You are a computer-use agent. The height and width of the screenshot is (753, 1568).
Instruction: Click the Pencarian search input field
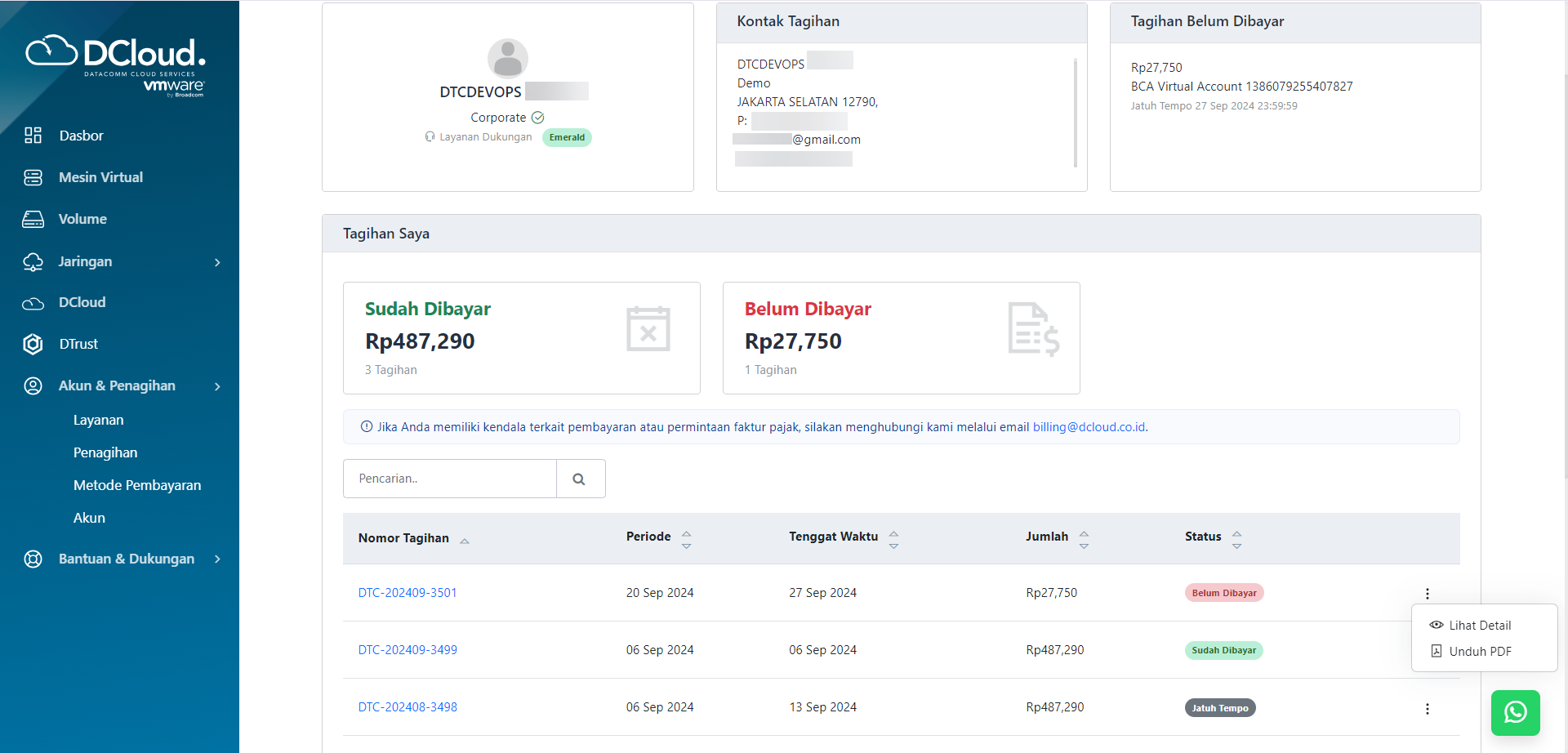click(450, 479)
